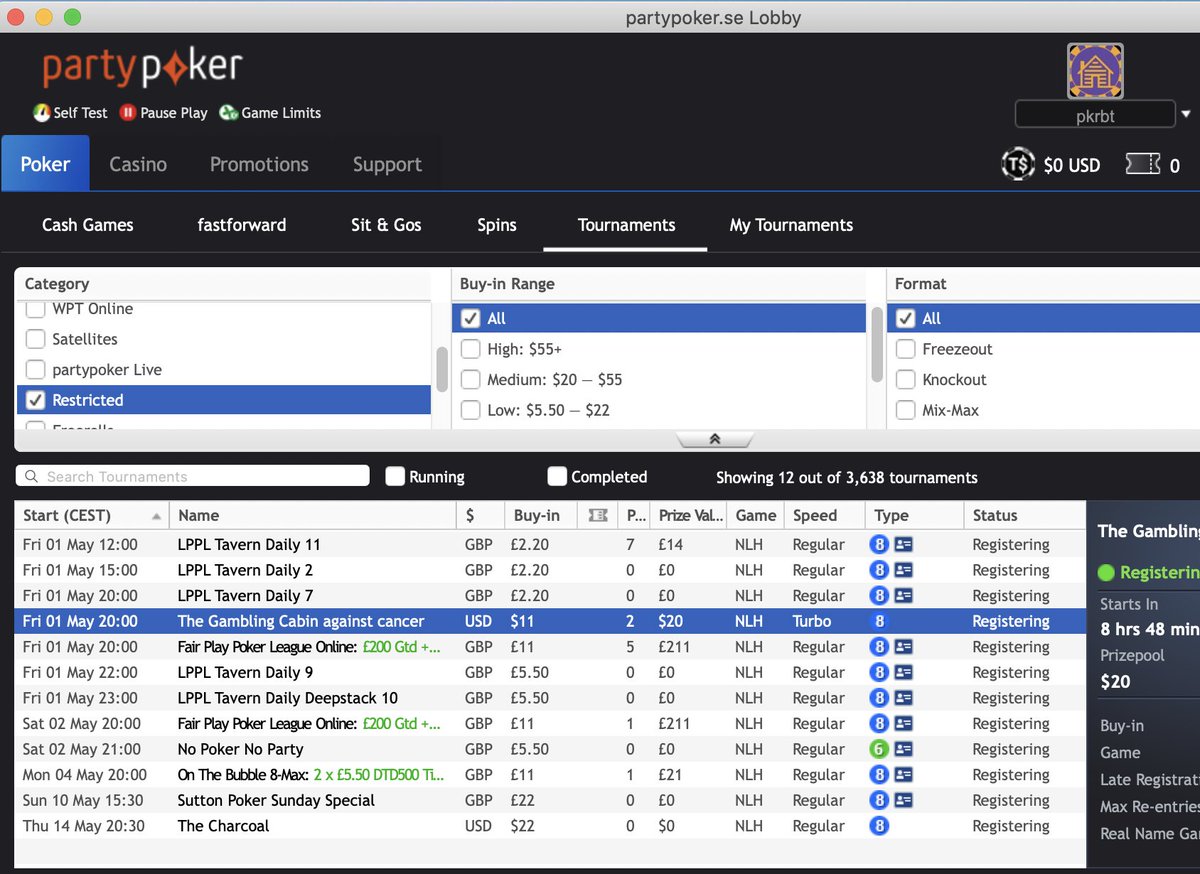Screen dimensions: 1200x874
Task: Click in Search Tournaments field
Action: (193, 476)
